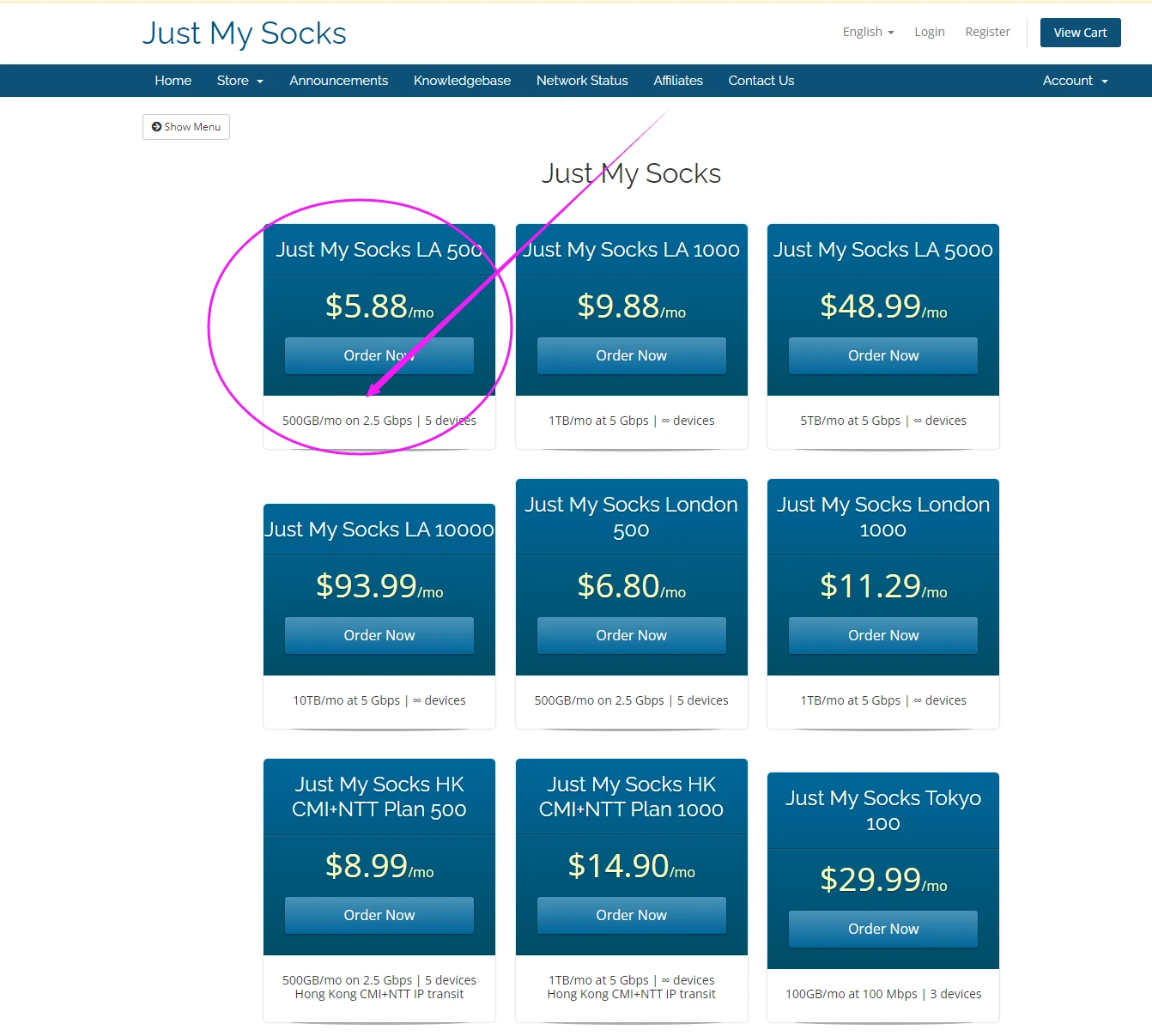Screen dimensions: 1152x1036
Task: Go to the Home page
Action: pos(173,81)
